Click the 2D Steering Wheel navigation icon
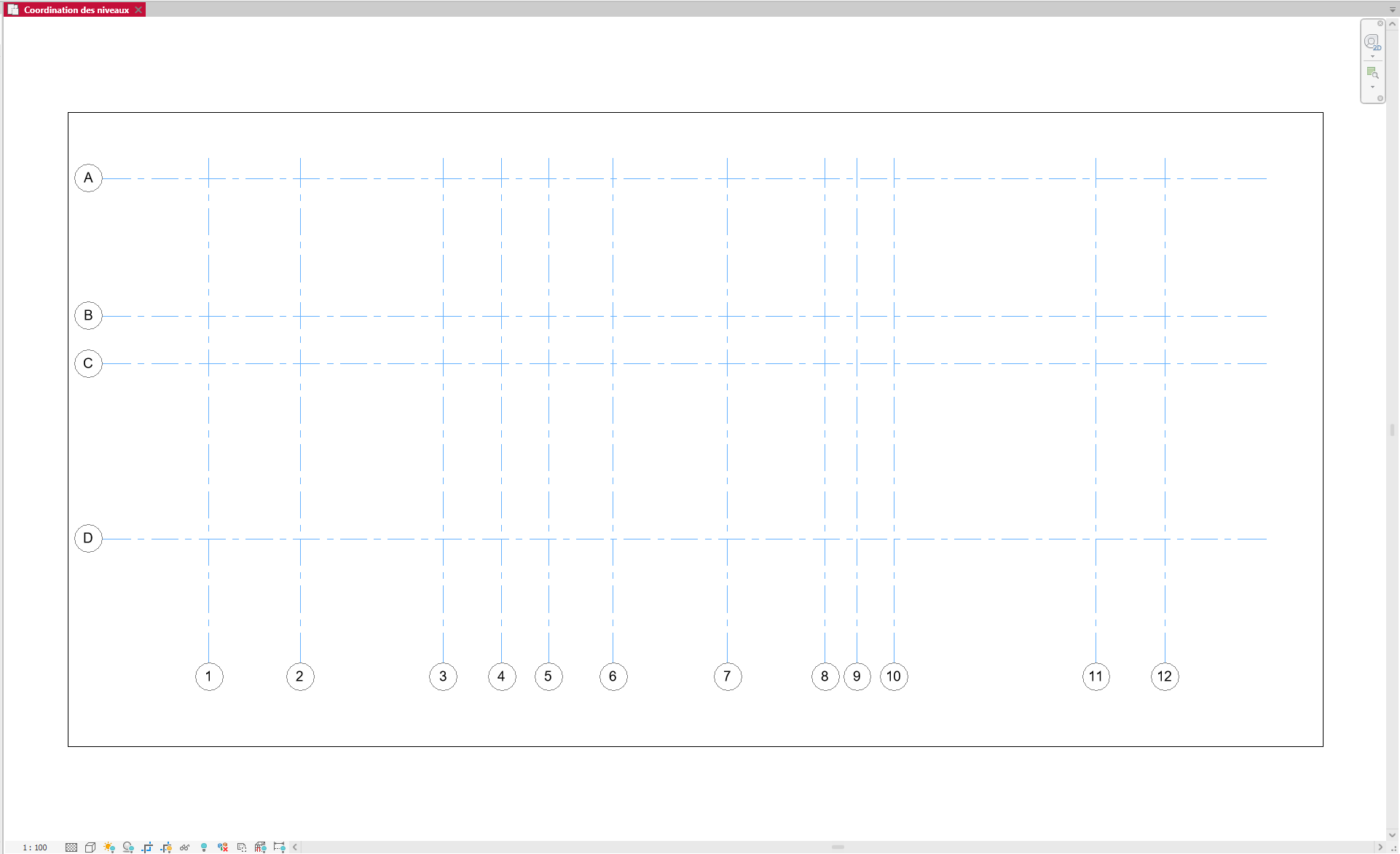1400x854 pixels. (1372, 41)
